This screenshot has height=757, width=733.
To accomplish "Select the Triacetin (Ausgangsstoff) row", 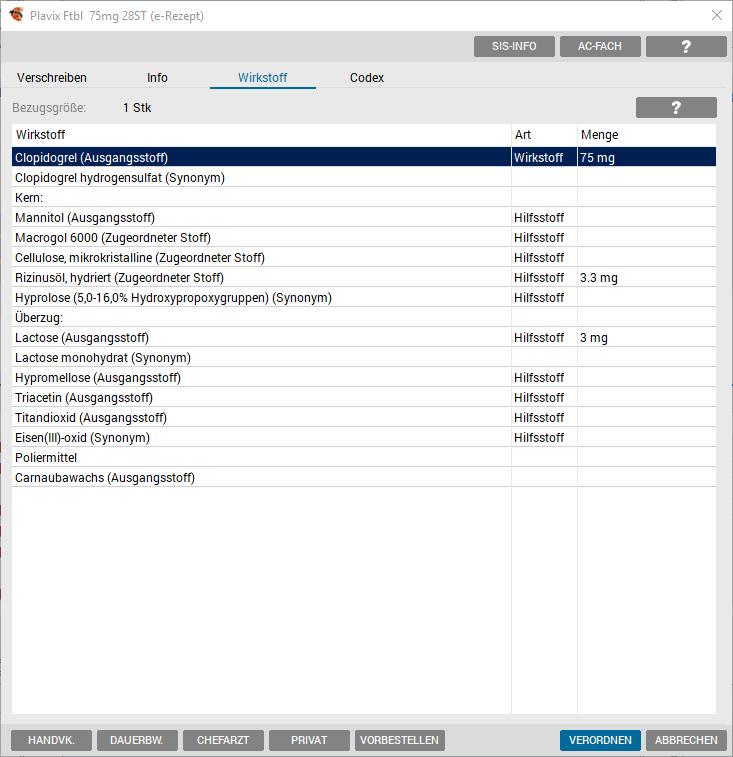I will coord(364,398).
